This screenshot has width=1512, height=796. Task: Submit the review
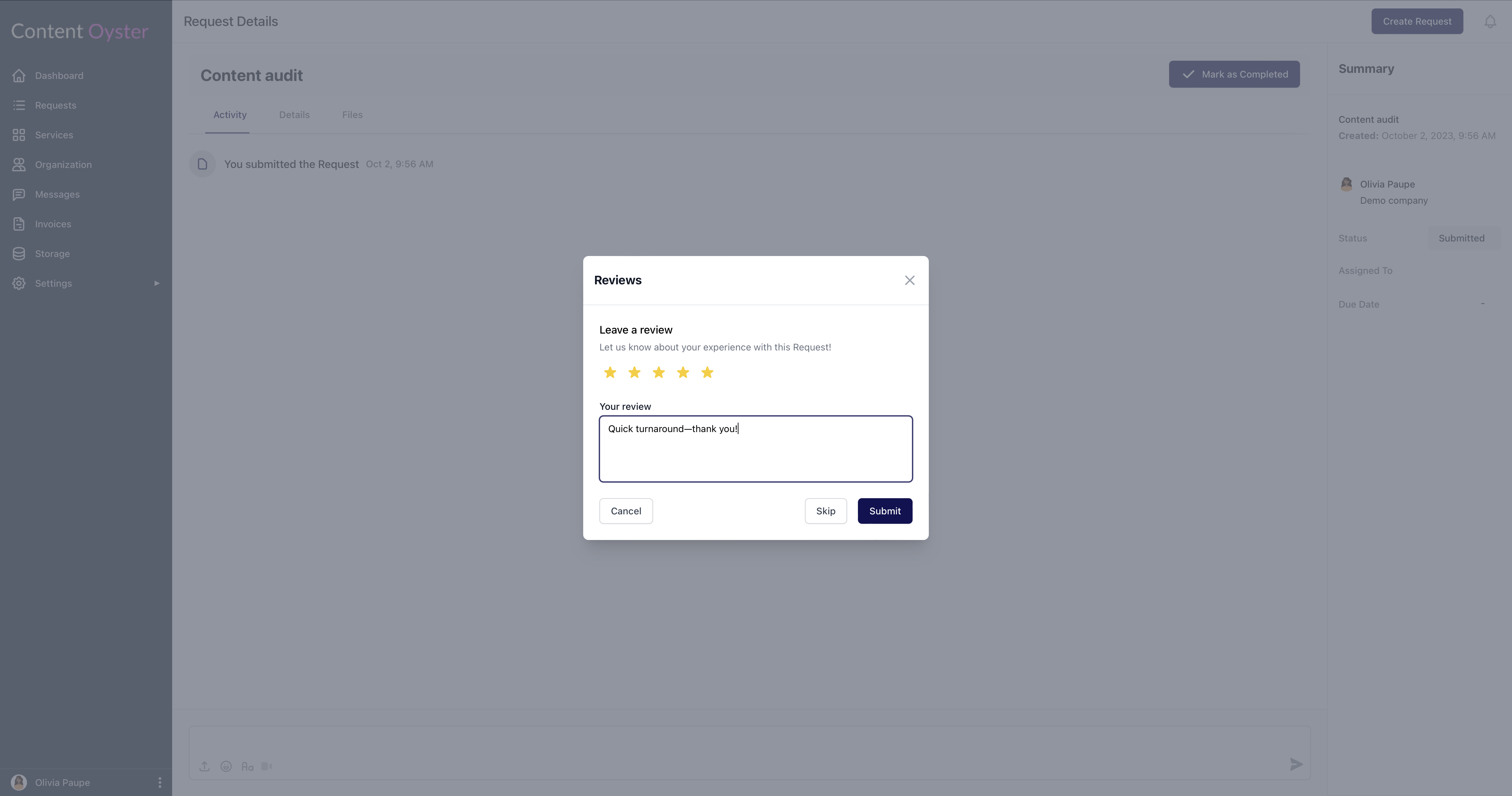pos(885,511)
